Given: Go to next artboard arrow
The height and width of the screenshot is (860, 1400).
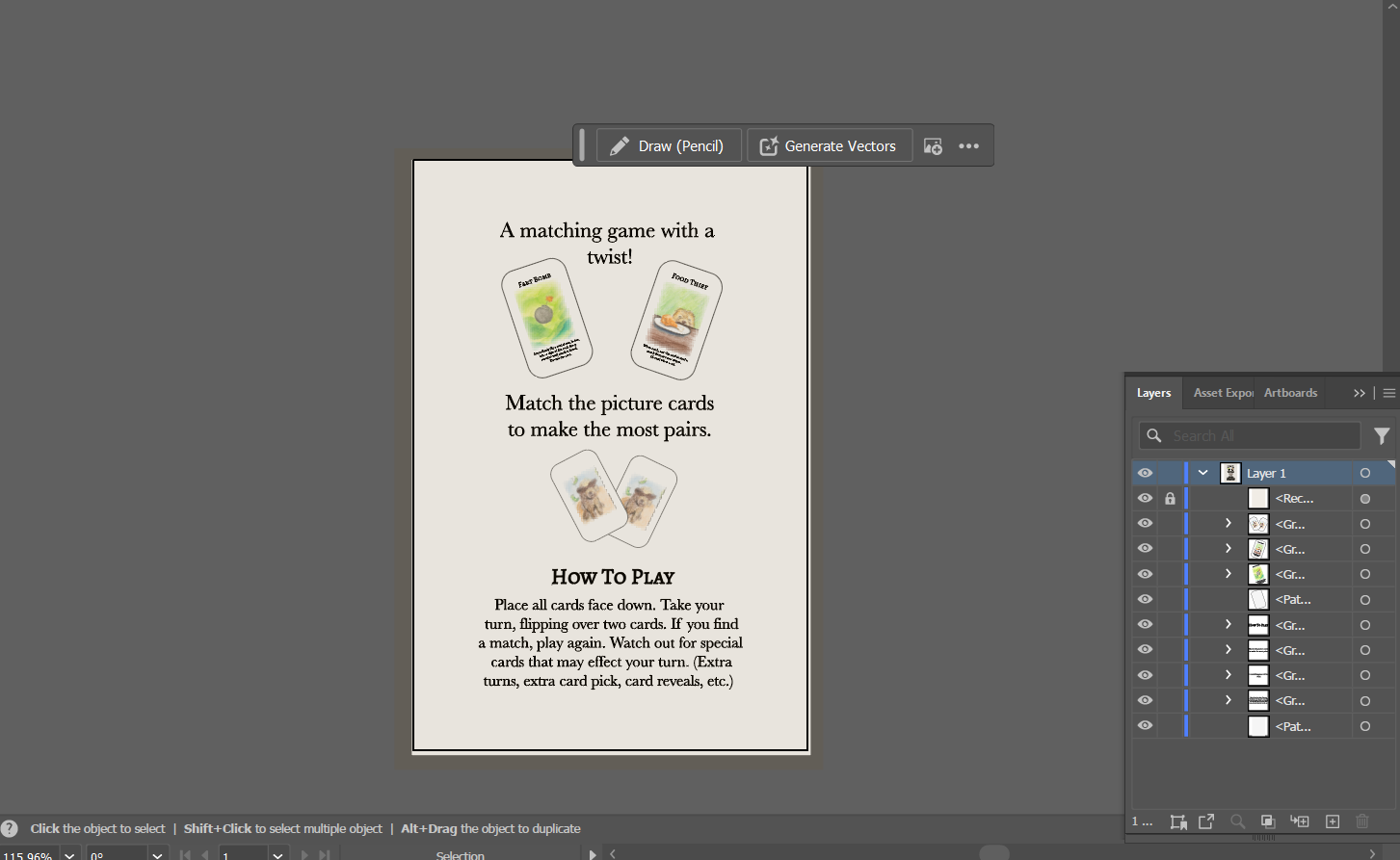Looking at the screenshot, I should 305,855.
